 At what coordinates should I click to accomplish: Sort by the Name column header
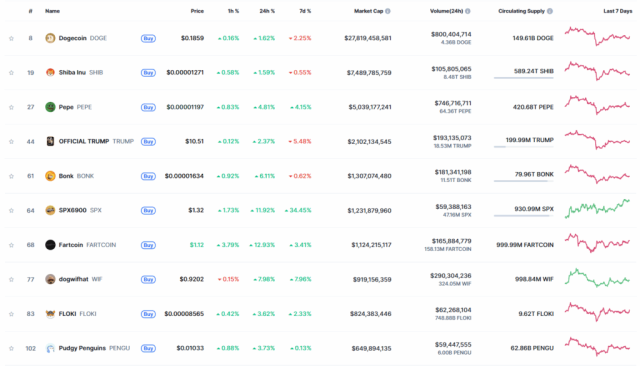point(52,11)
